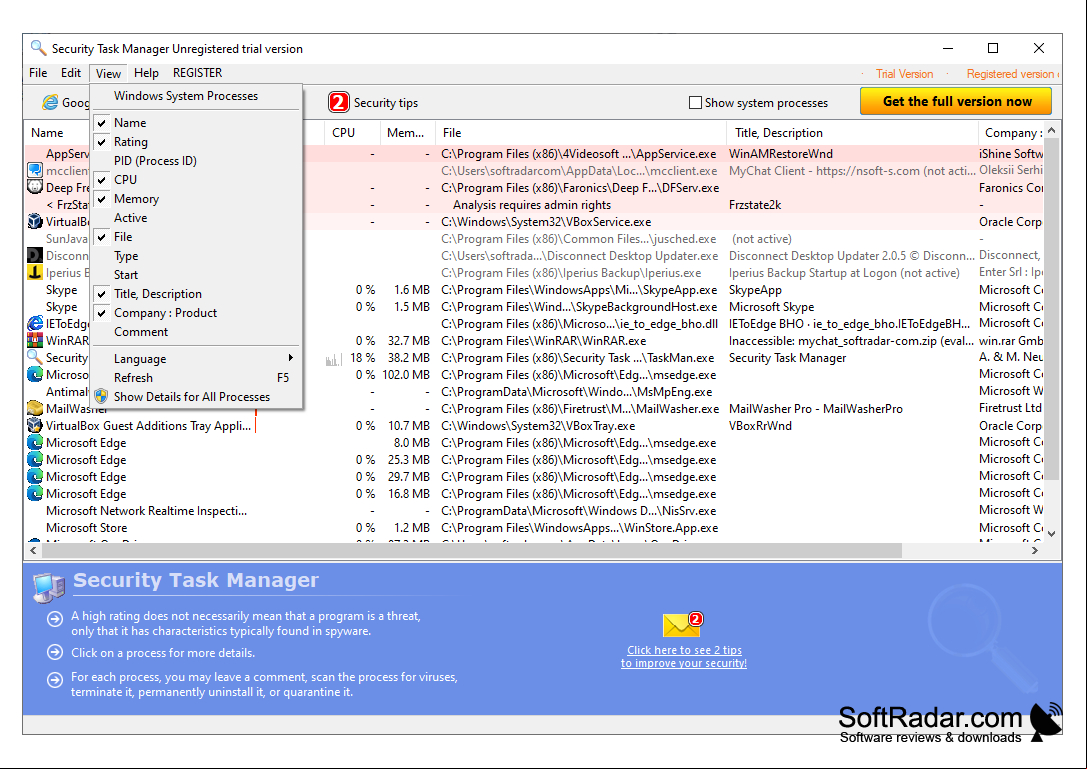Enable the Show system processes checkbox
The height and width of the screenshot is (769, 1087).
(x=695, y=103)
